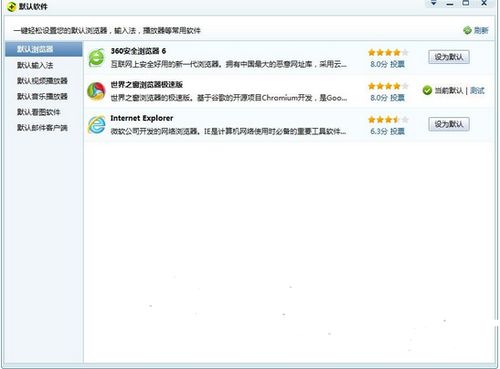The height and width of the screenshot is (369, 500).
Task: Select the 默认浏览器 tab
Action: coord(44,49)
